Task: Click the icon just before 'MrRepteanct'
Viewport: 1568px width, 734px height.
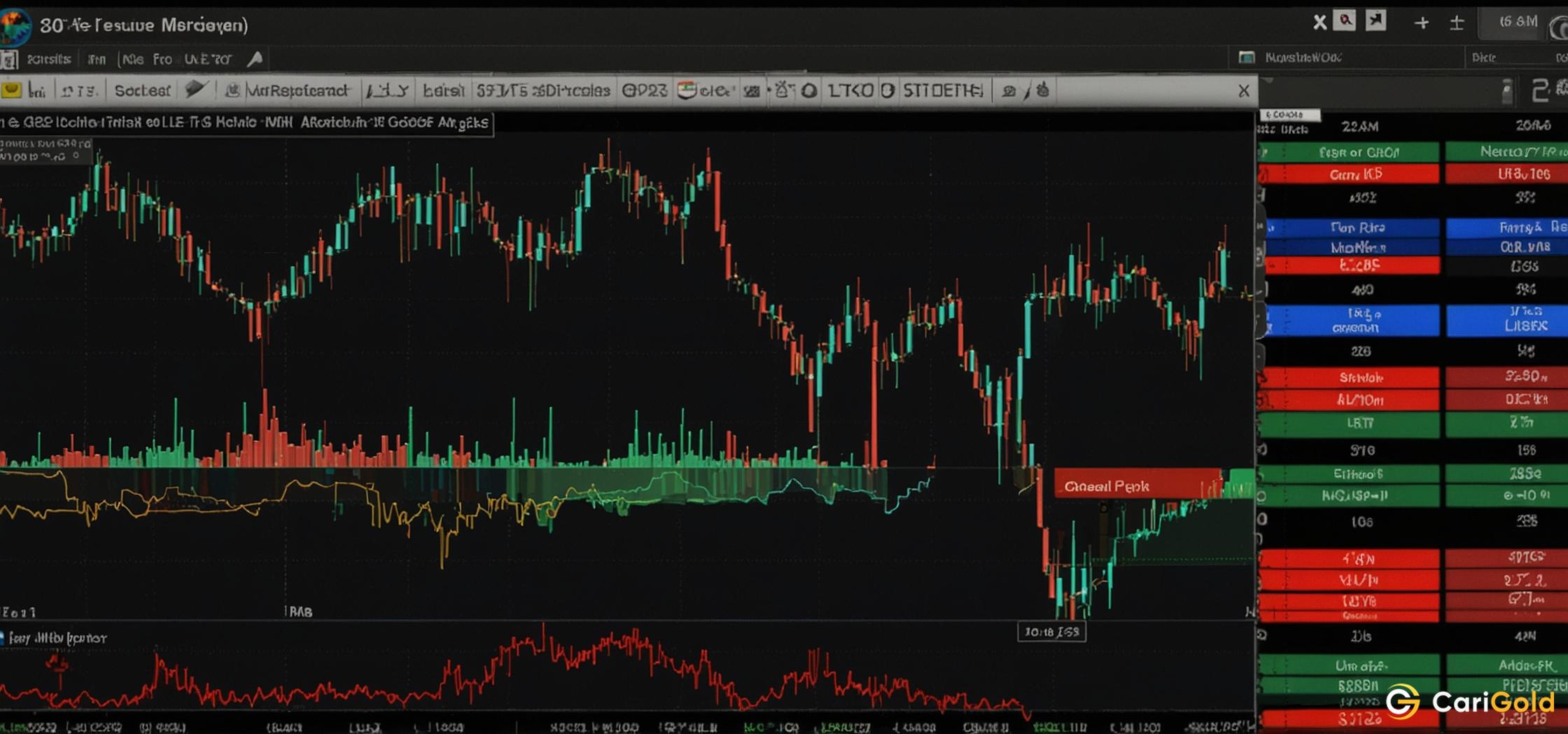Action: tap(232, 90)
